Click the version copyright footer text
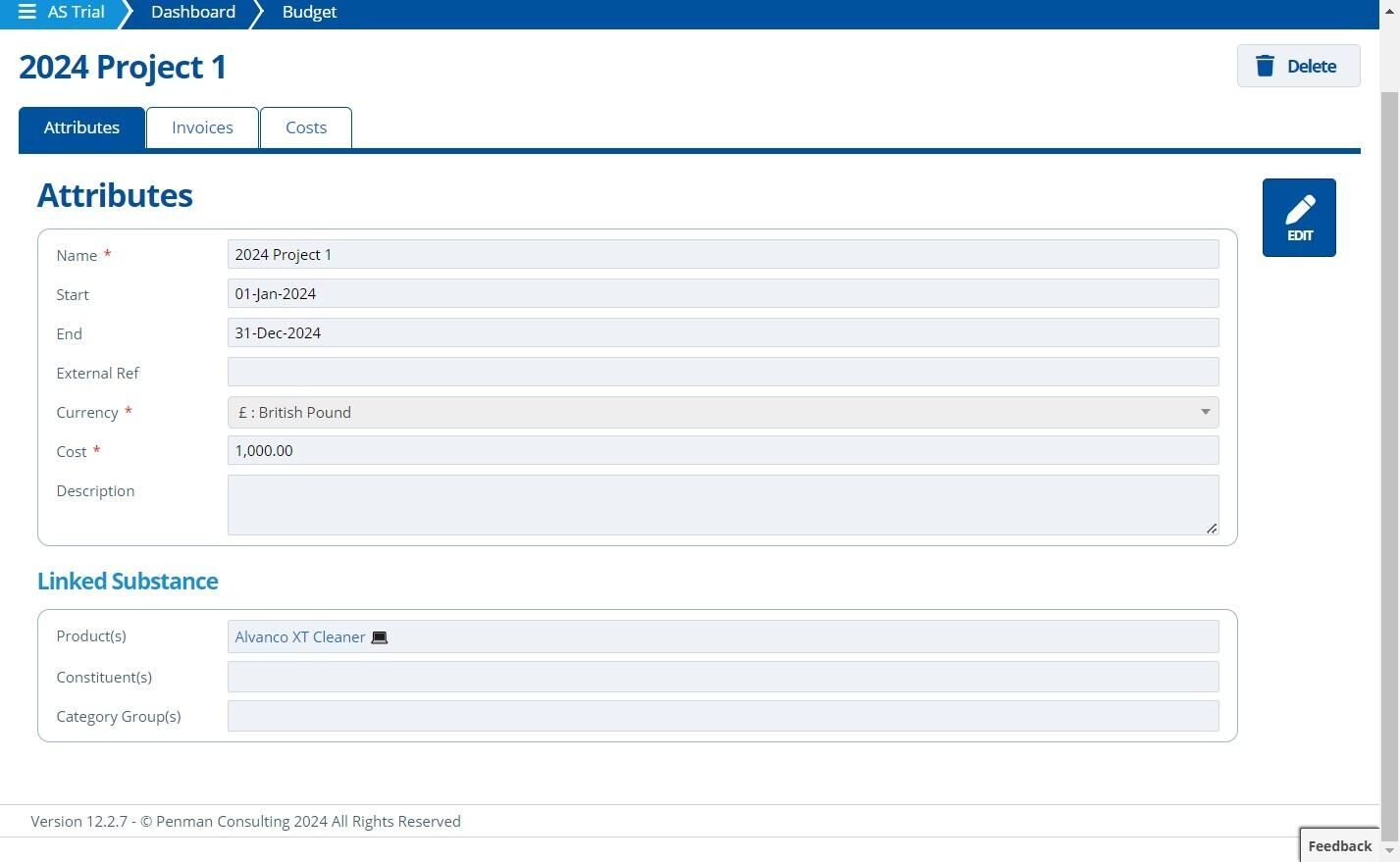Image resolution: width=1400 pixels, height=862 pixels. 245,821
